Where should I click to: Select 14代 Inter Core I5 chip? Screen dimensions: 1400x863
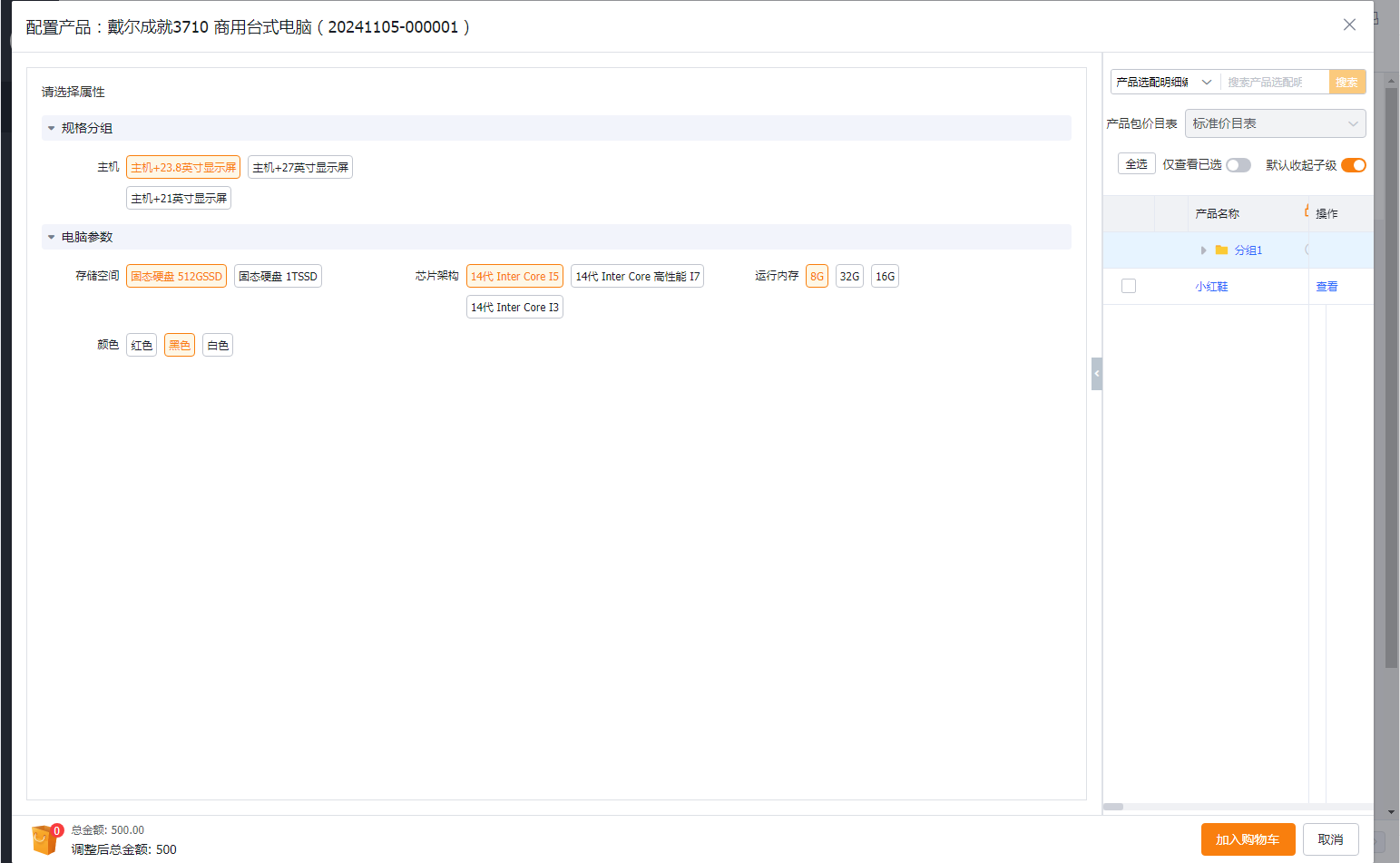click(x=514, y=277)
